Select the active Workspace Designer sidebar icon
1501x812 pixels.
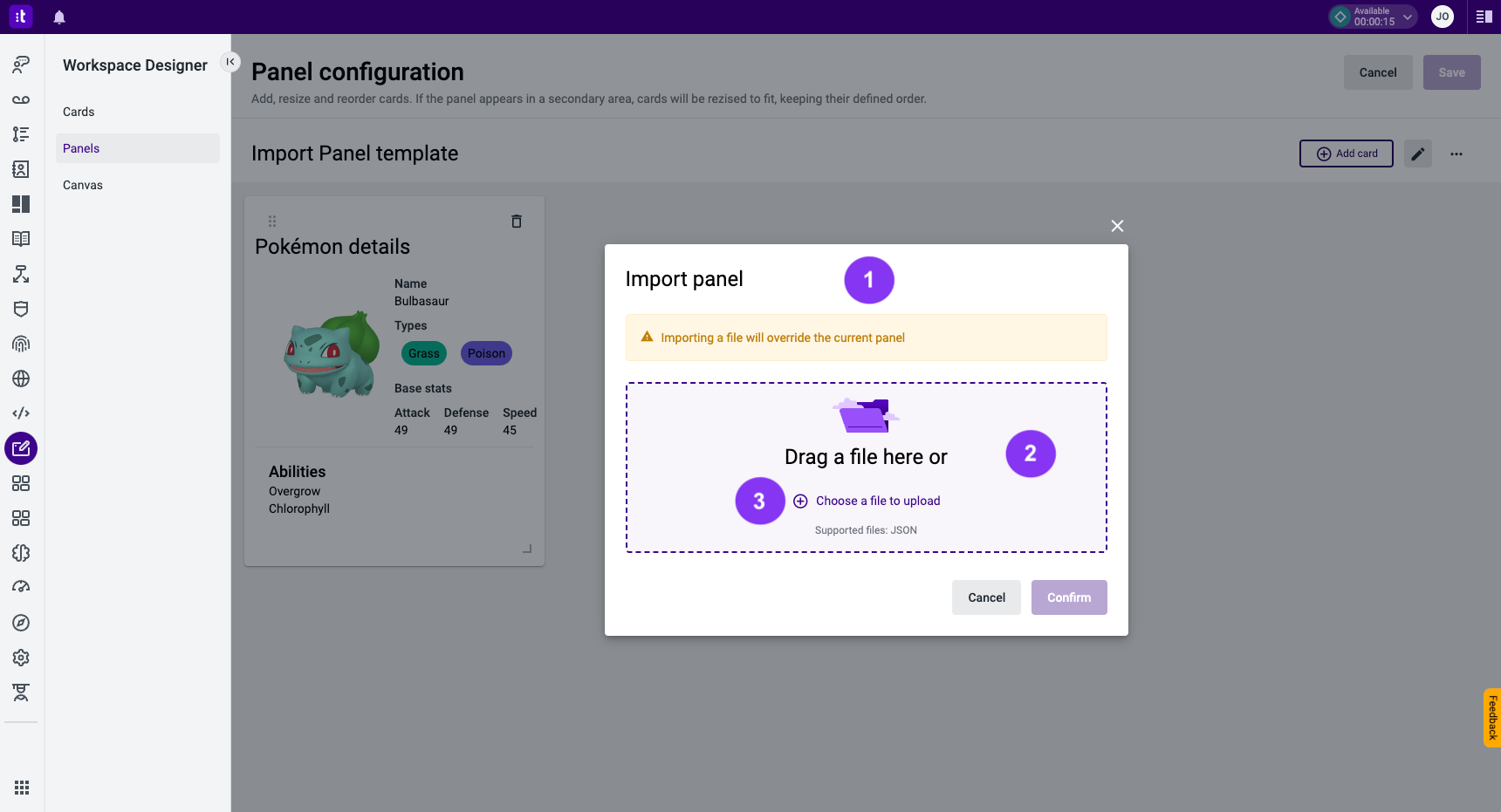(x=21, y=448)
